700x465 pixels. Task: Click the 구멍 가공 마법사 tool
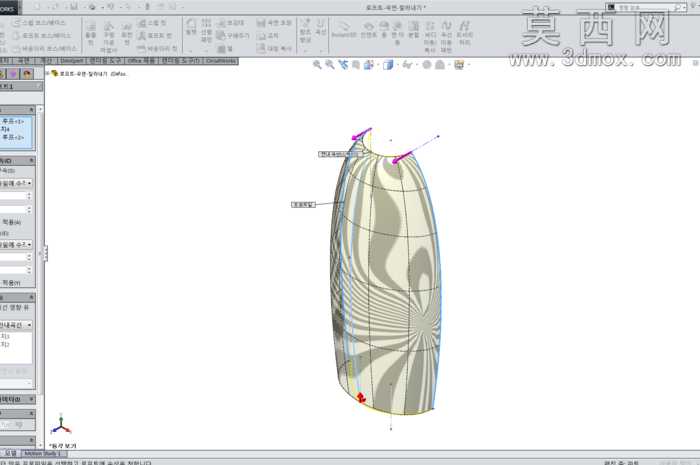click(109, 37)
